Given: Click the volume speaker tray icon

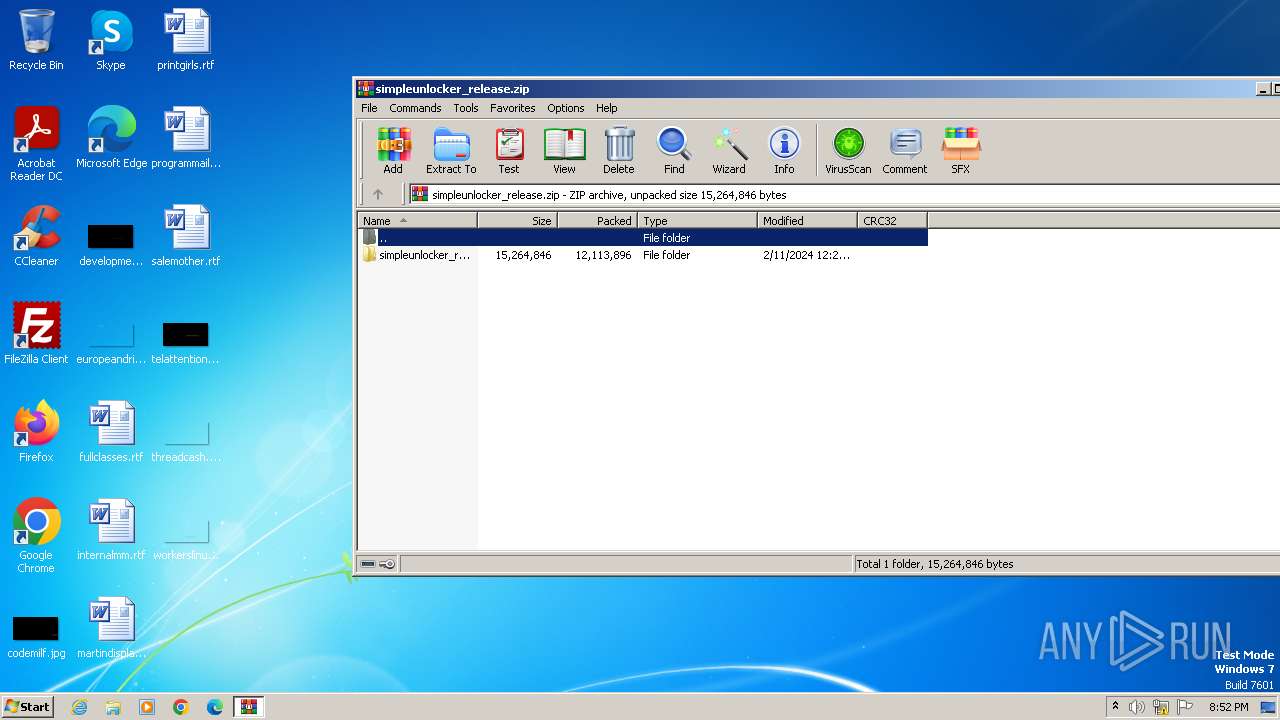Looking at the screenshot, I should click(x=1137, y=707).
